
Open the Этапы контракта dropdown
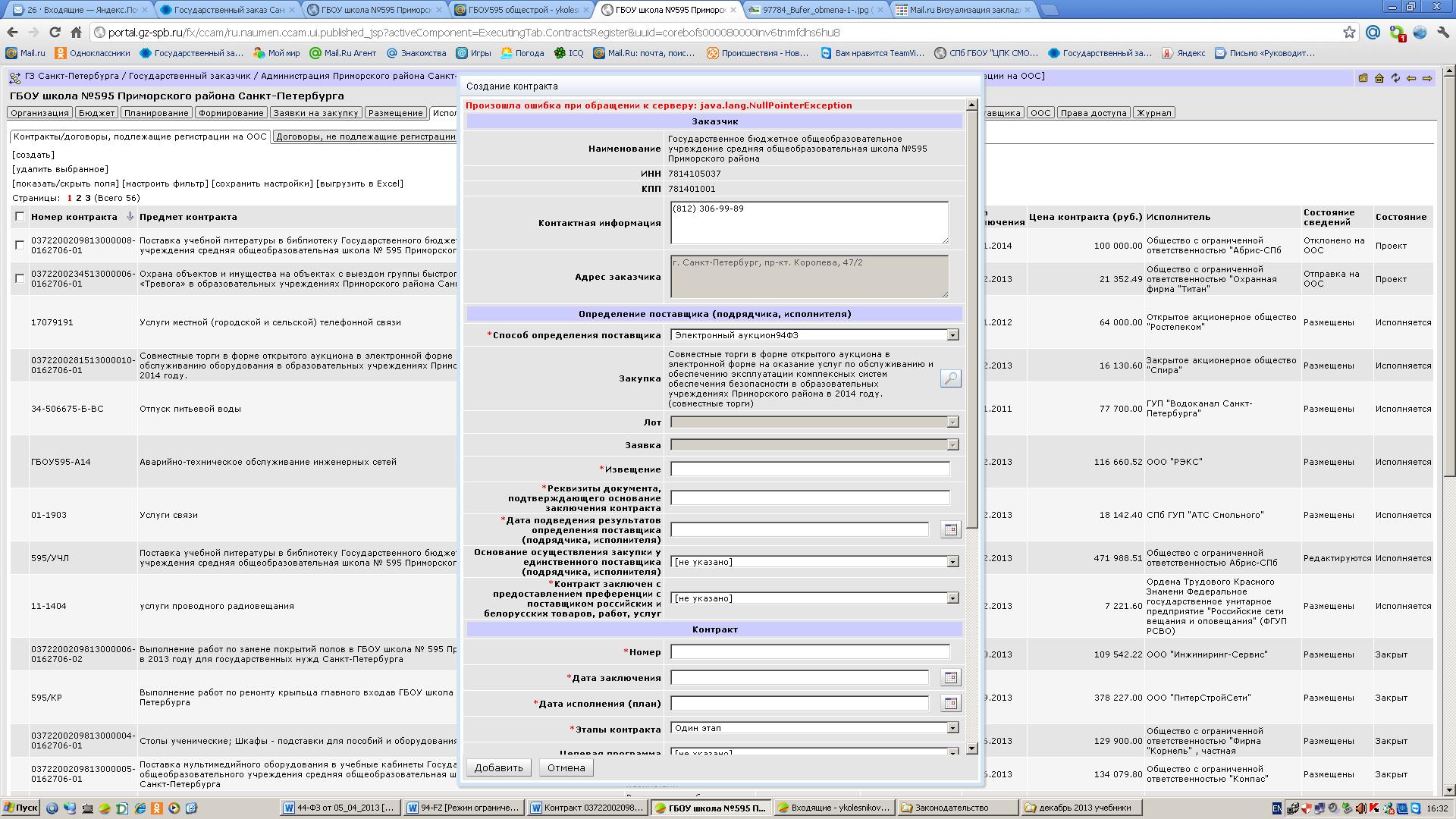coord(952,728)
